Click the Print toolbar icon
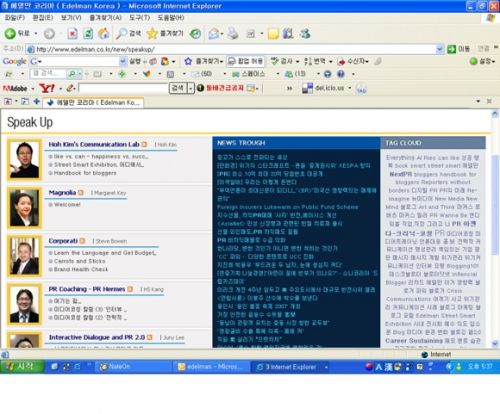500x414 pixels. [x=233, y=33]
